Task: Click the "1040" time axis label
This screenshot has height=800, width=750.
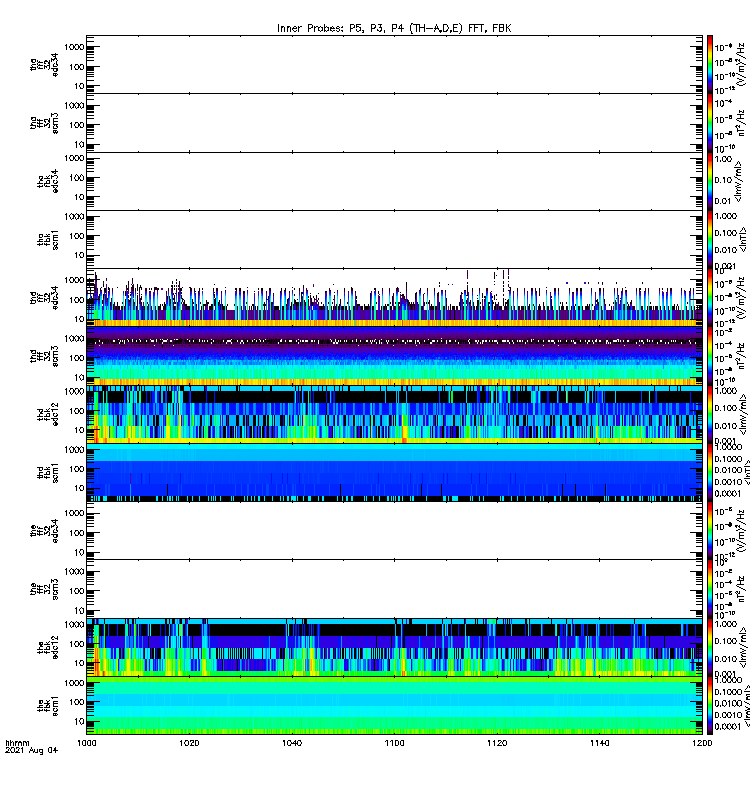Action: click(292, 743)
